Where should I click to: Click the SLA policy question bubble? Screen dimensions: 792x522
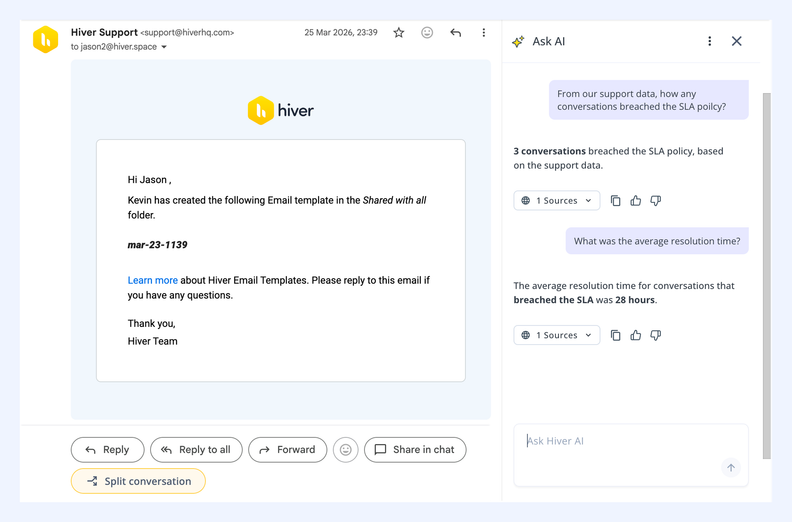pyautogui.click(x=649, y=100)
